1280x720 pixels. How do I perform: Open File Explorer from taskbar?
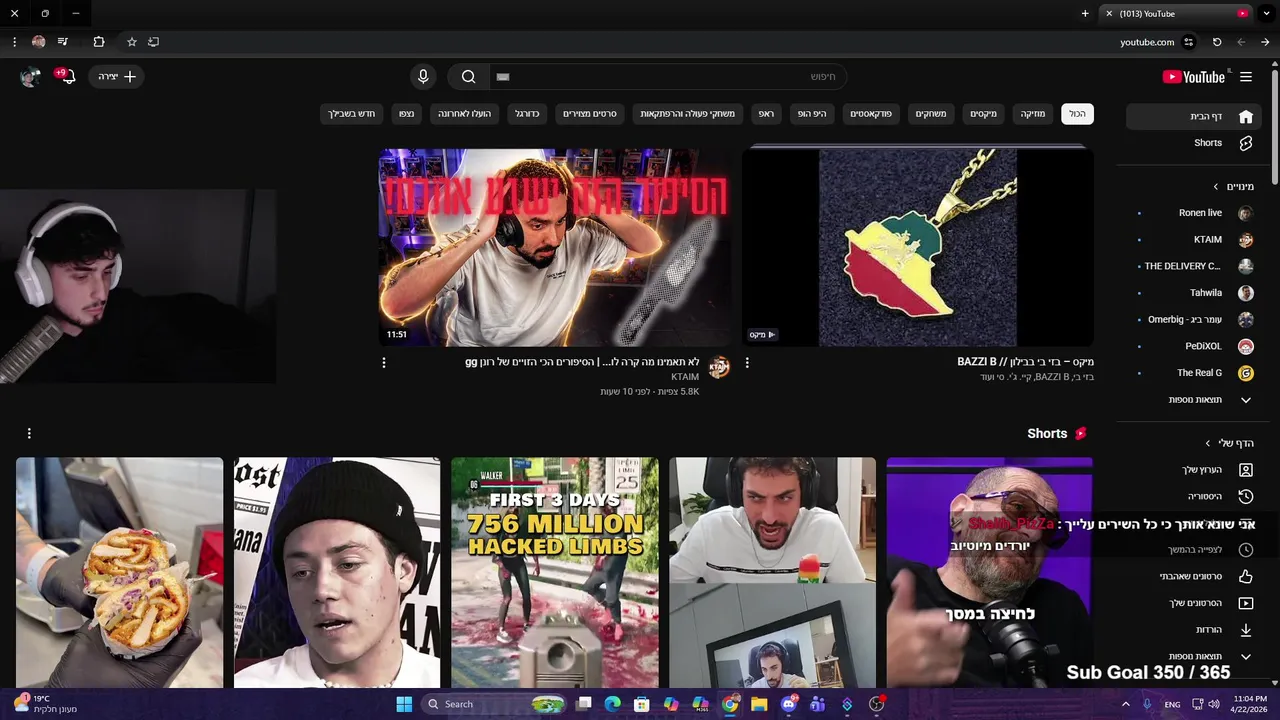click(x=759, y=704)
